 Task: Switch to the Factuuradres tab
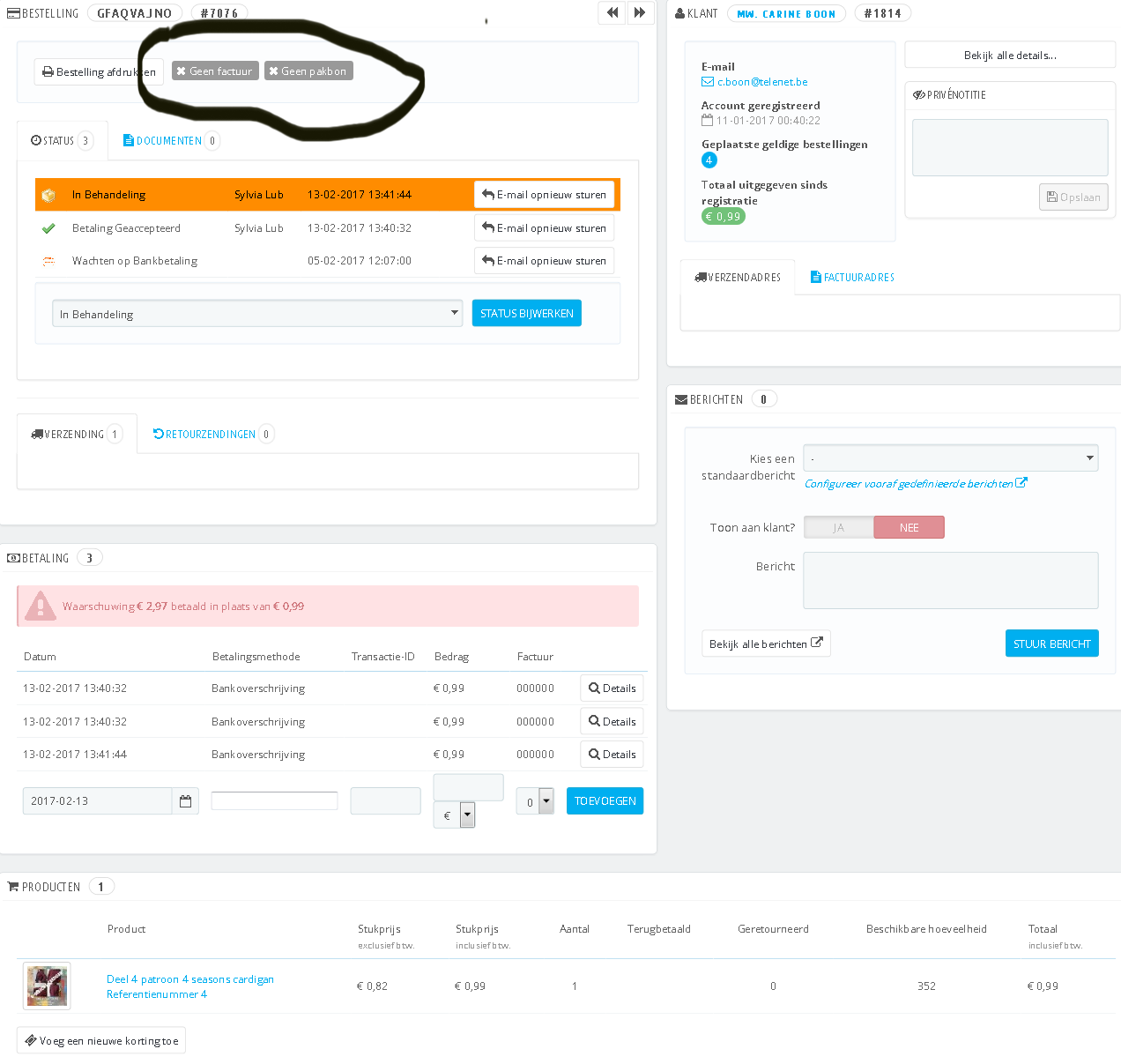point(852,277)
